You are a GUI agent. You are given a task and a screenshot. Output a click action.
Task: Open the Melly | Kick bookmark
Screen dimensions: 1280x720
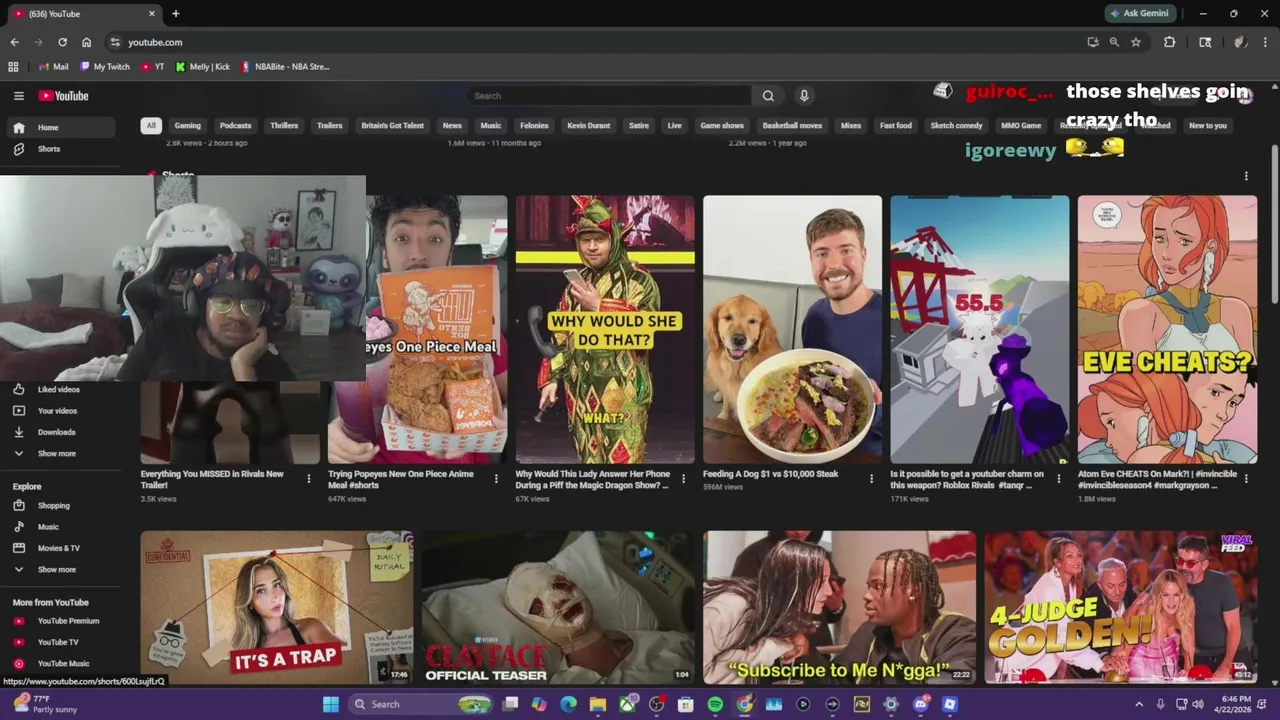pos(203,67)
